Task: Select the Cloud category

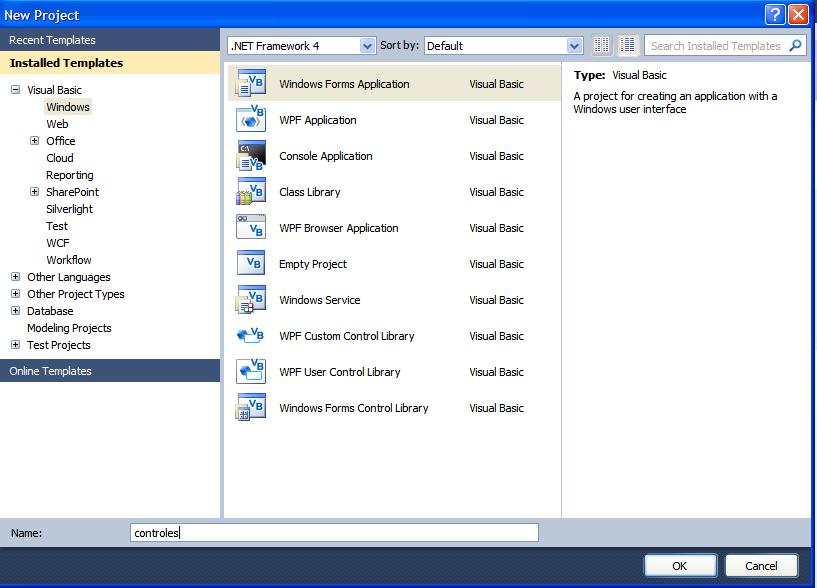Action: (x=60, y=158)
